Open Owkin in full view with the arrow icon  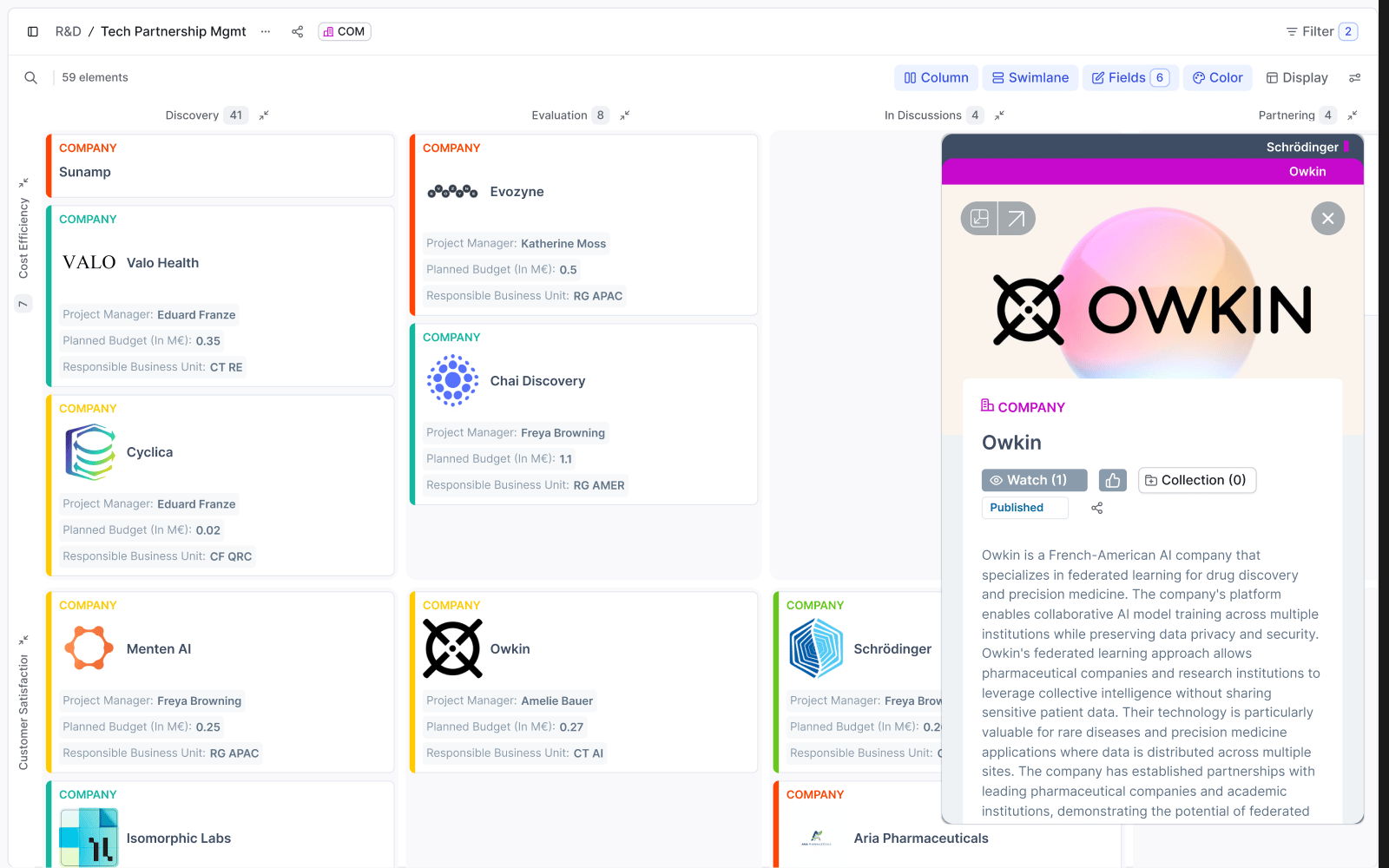click(1017, 219)
